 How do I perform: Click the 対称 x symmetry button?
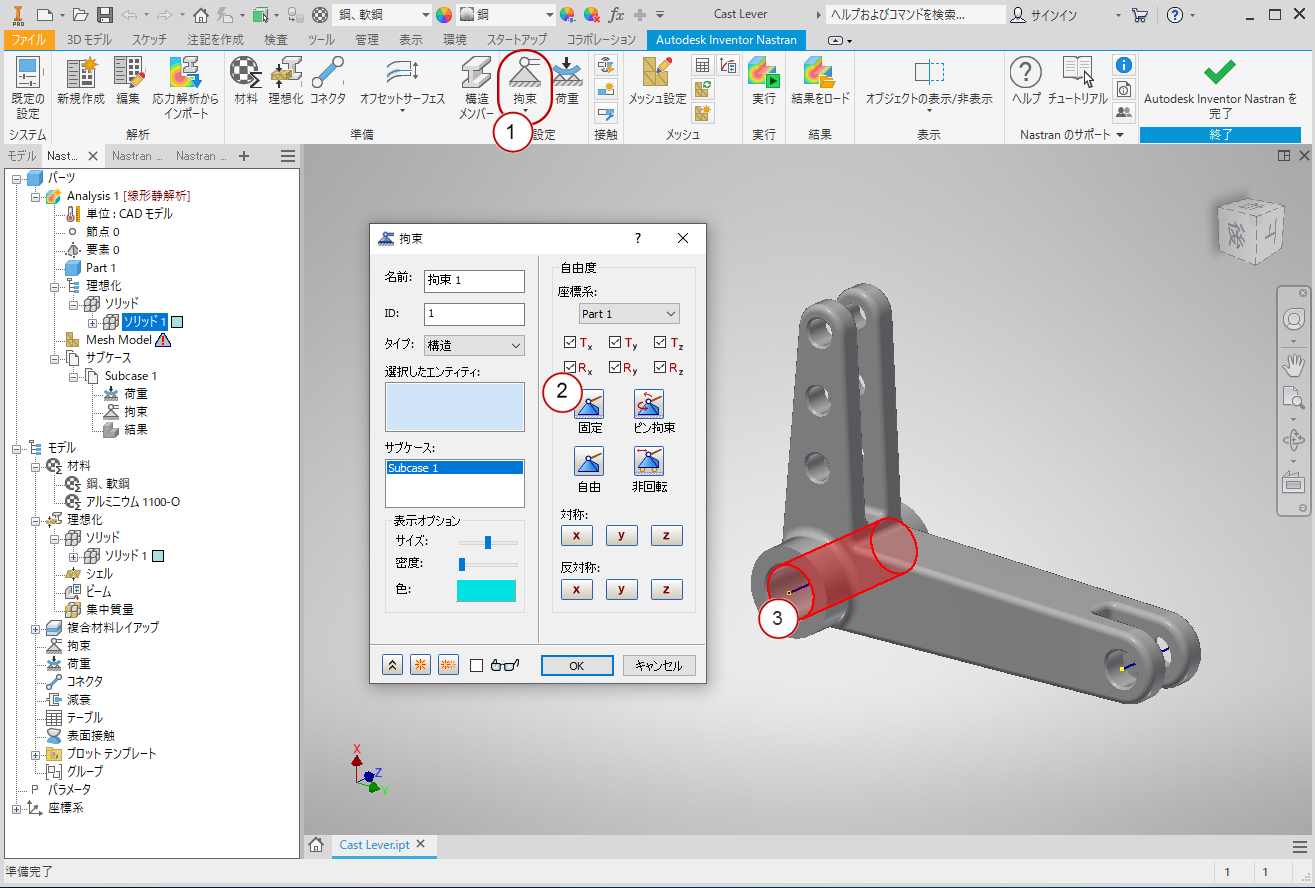pyautogui.click(x=576, y=535)
